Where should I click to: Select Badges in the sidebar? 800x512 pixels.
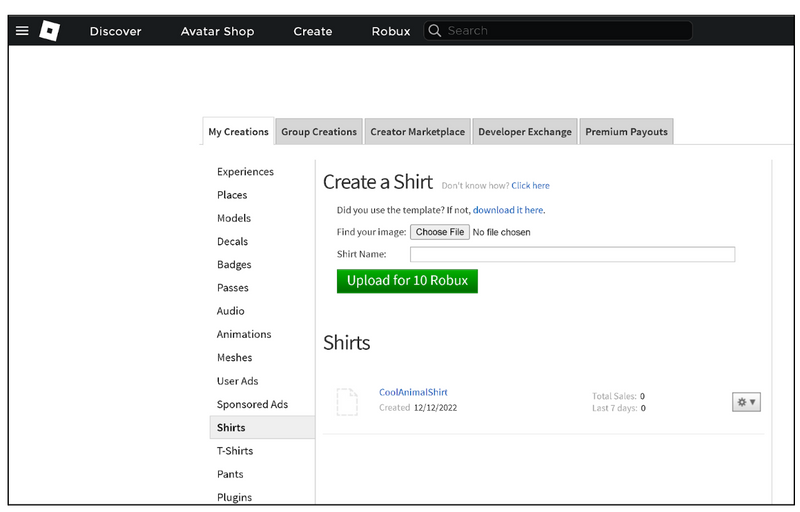[234, 265]
